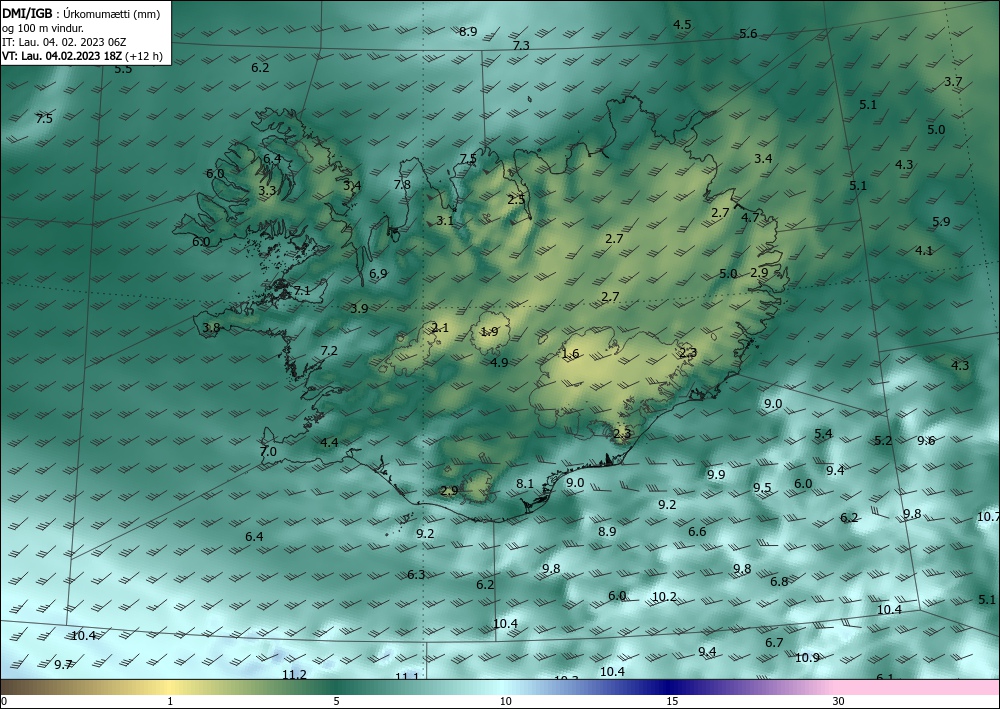This screenshot has height=709, width=1000.
Task: Click the map value "5.5"
Action: 123,69
